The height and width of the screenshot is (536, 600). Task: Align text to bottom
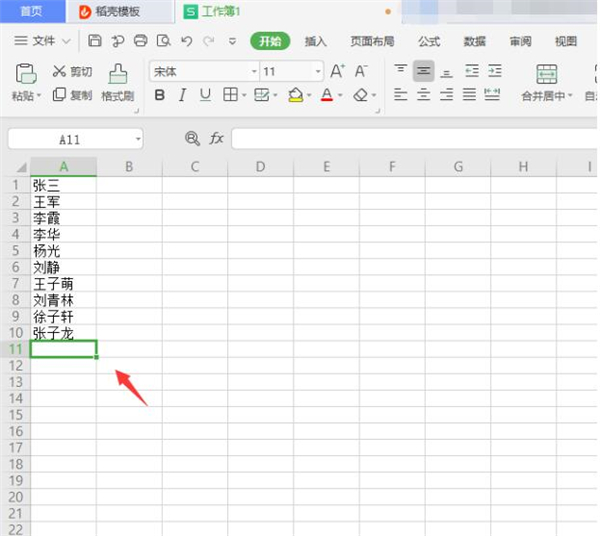(x=446, y=71)
